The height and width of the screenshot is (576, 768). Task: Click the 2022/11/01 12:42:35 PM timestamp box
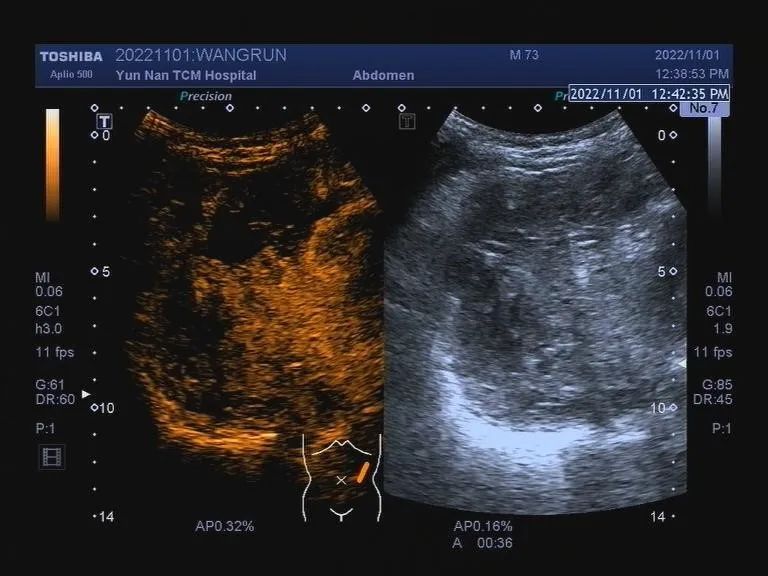(x=649, y=94)
